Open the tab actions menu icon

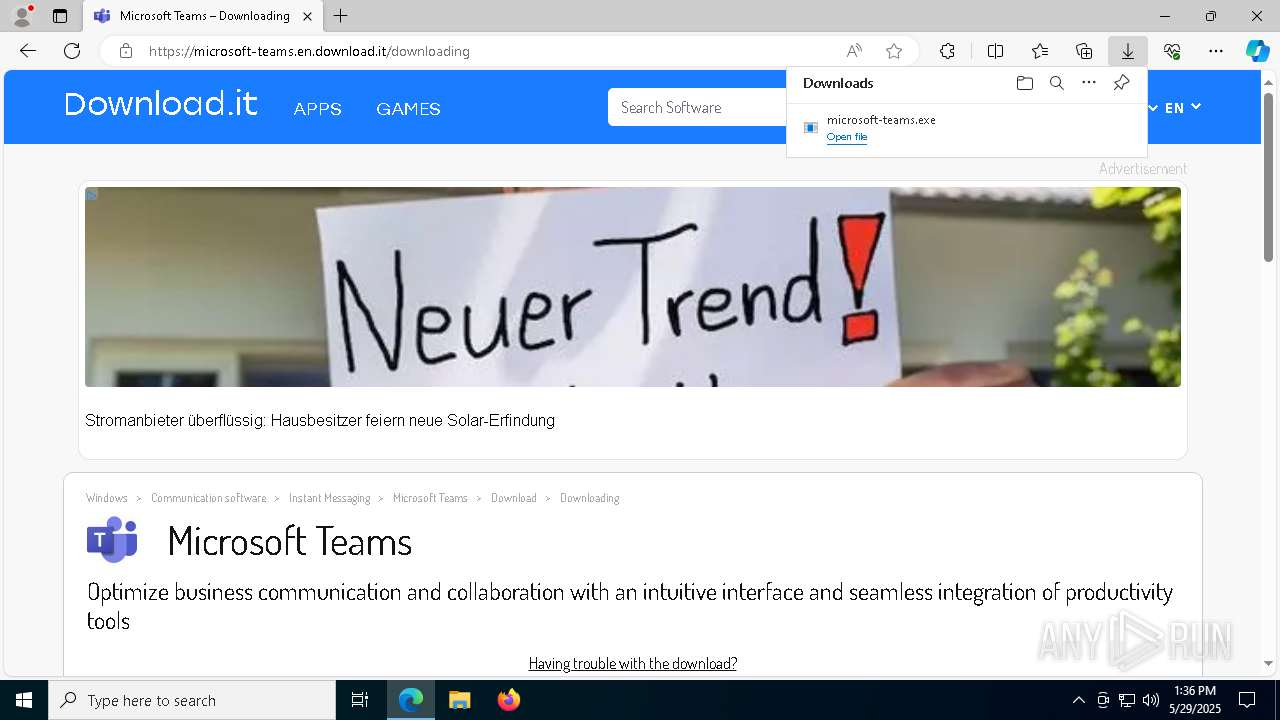point(60,16)
